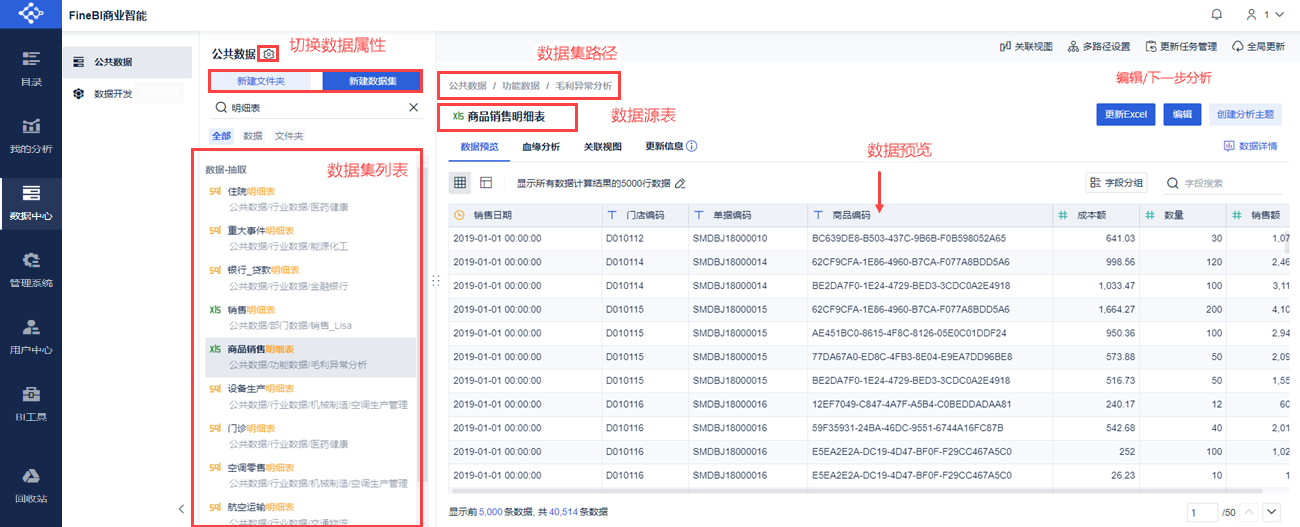The image size is (1300, 527).
Task: Open 回收站 in the left sidebar
Action: point(31,484)
